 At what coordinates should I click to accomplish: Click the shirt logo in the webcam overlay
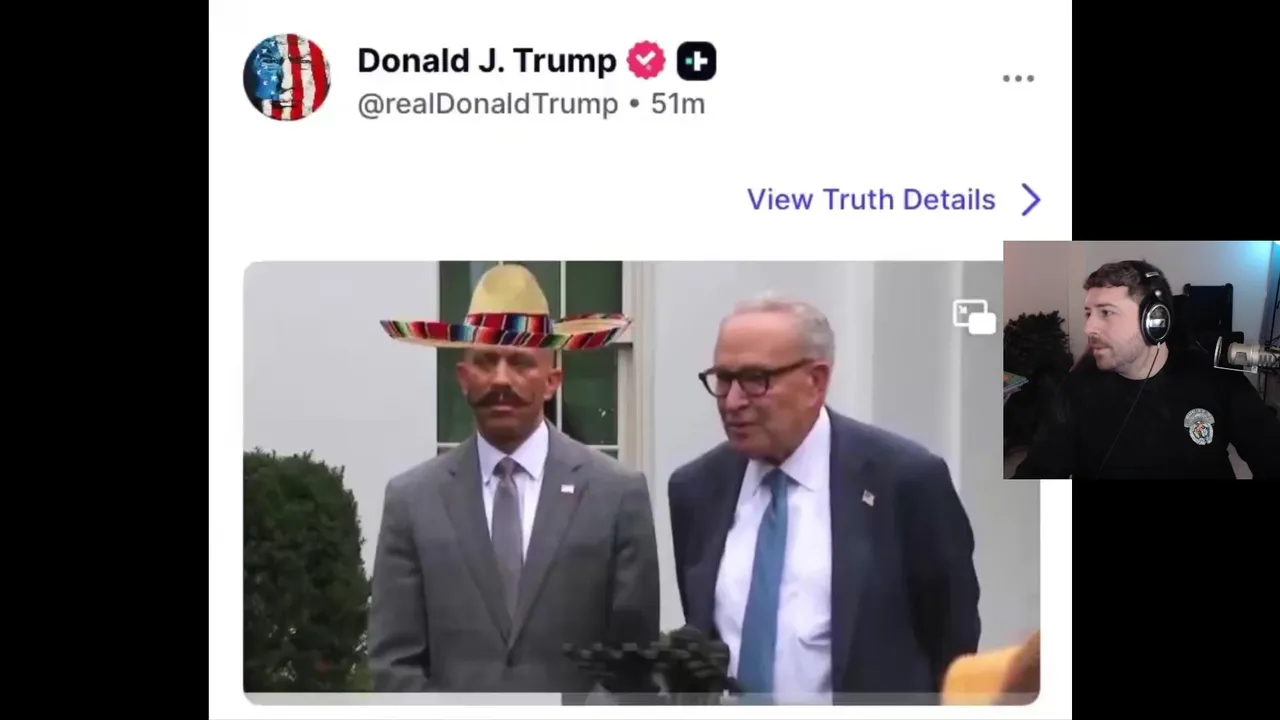pos(1199,427)
